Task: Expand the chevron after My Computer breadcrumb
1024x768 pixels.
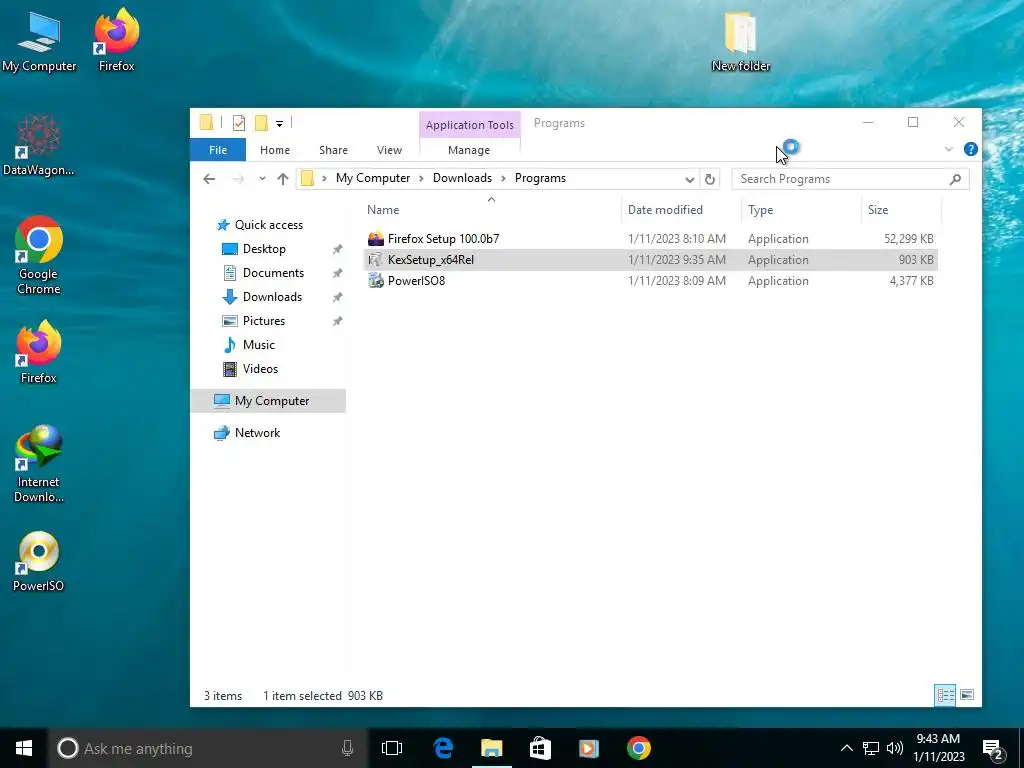Action: [421, 178]
